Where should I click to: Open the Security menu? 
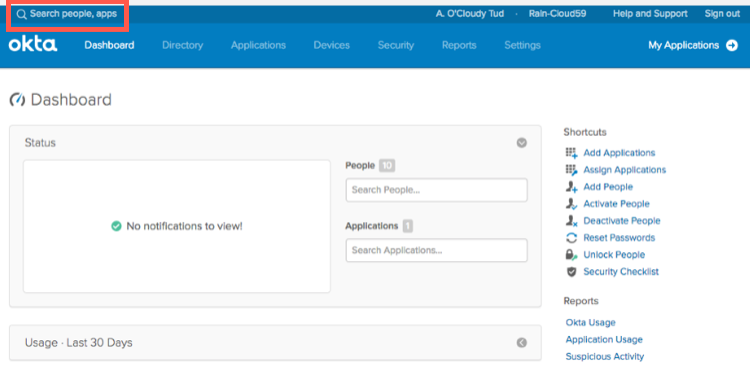tap(396, 45)
